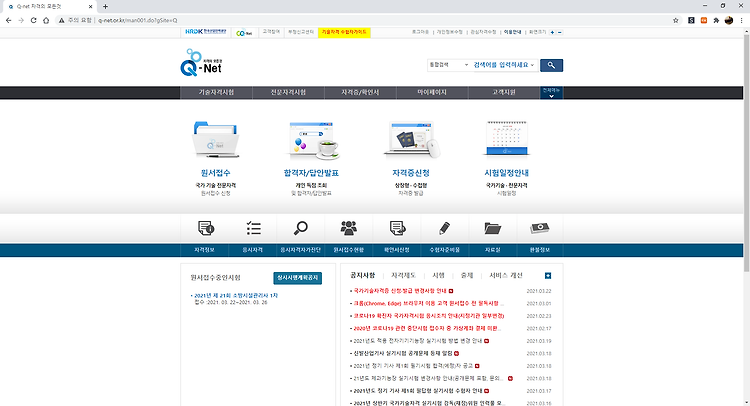Click the 자격정보 document info icon
Image resolution: width=750 pixels, height=406 pixels.
(206, 228)
